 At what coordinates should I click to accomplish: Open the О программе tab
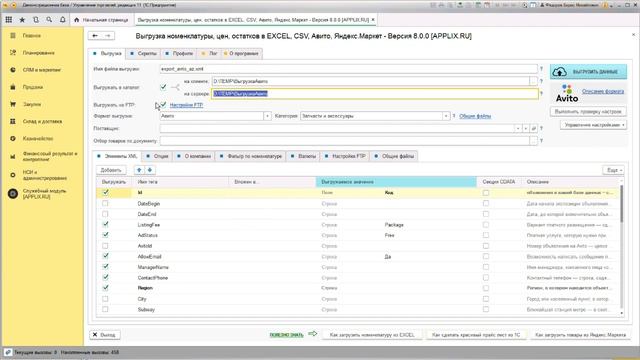(x=241, y=53)
